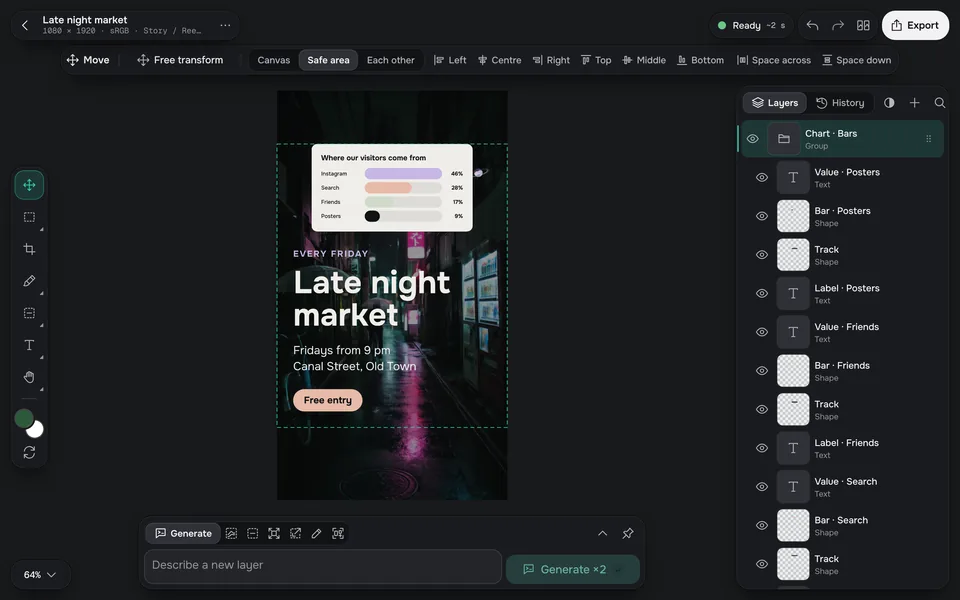Viewport: 960px width, 600px height.
Task: Click the Export button
Action: click(x=915, y=25)
